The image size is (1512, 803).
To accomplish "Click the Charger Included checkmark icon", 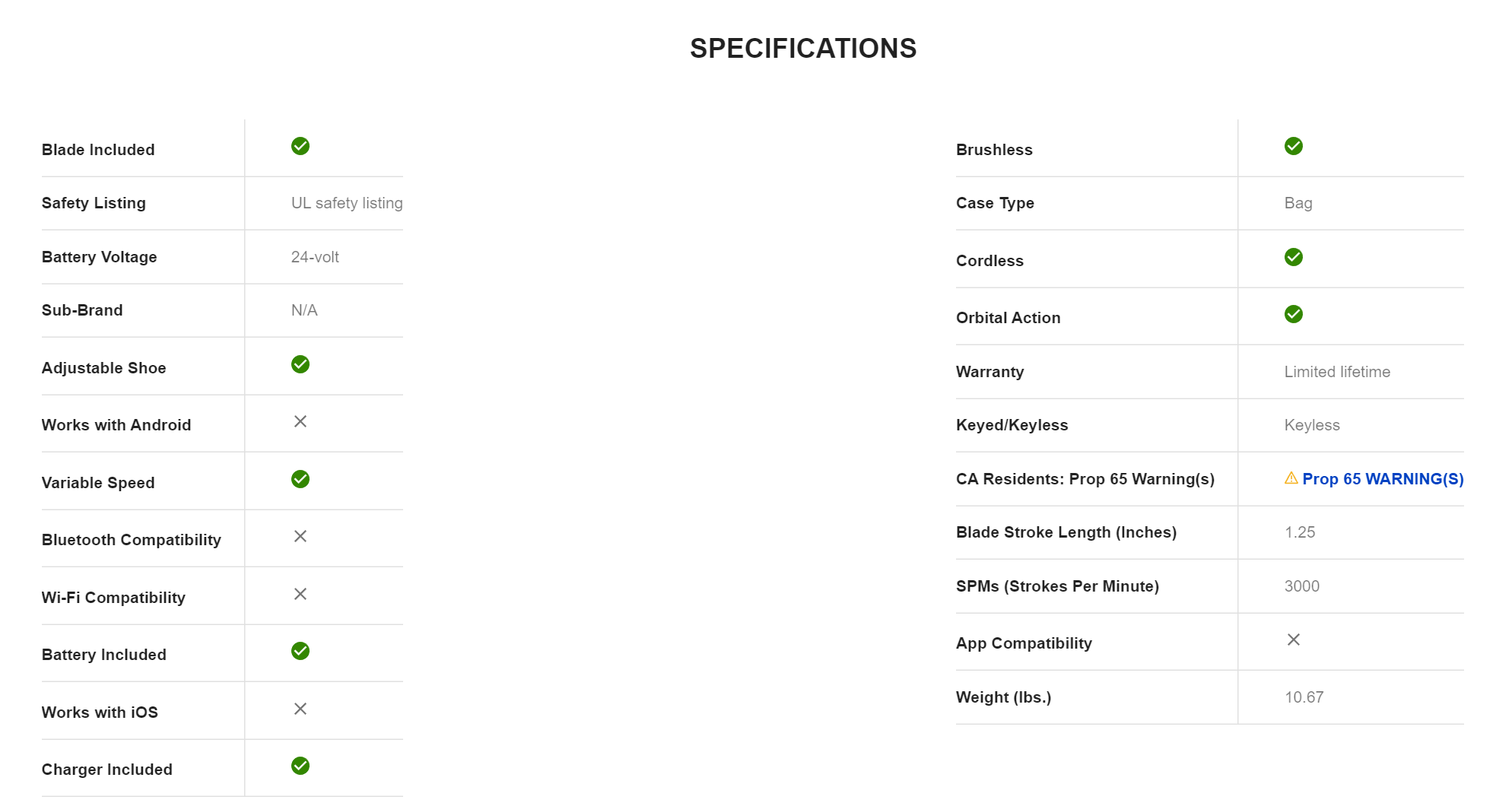I will click(x=300, y=766).
